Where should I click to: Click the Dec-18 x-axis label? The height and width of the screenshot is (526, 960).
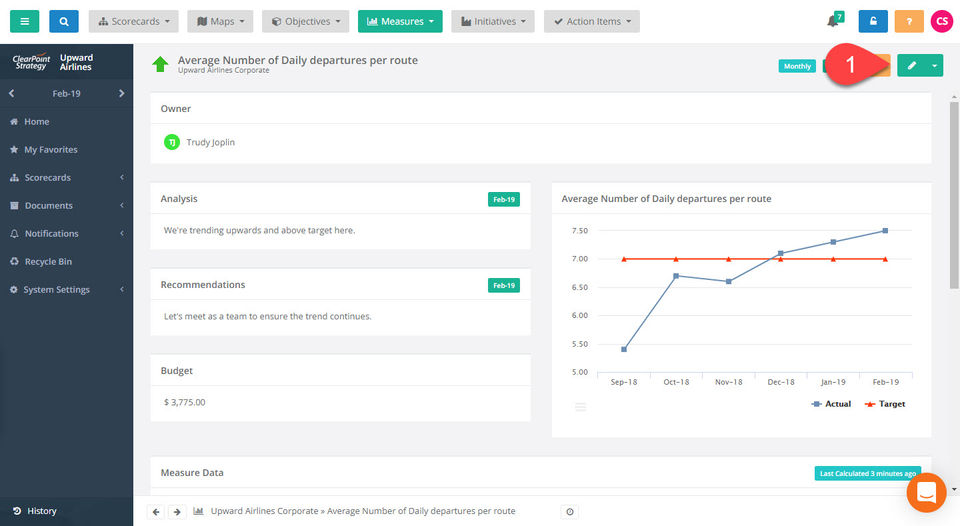click(x=781, y=382)
